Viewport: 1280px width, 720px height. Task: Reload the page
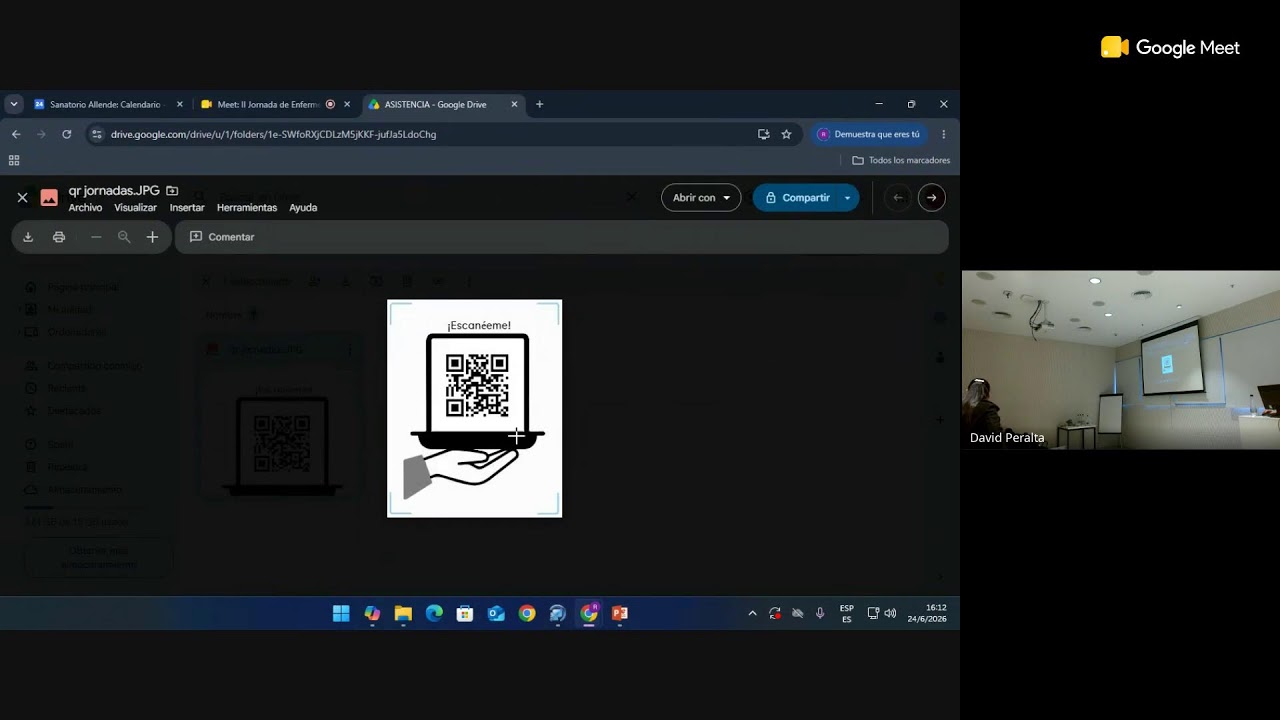pyautogui.click(x=66, y=134)
